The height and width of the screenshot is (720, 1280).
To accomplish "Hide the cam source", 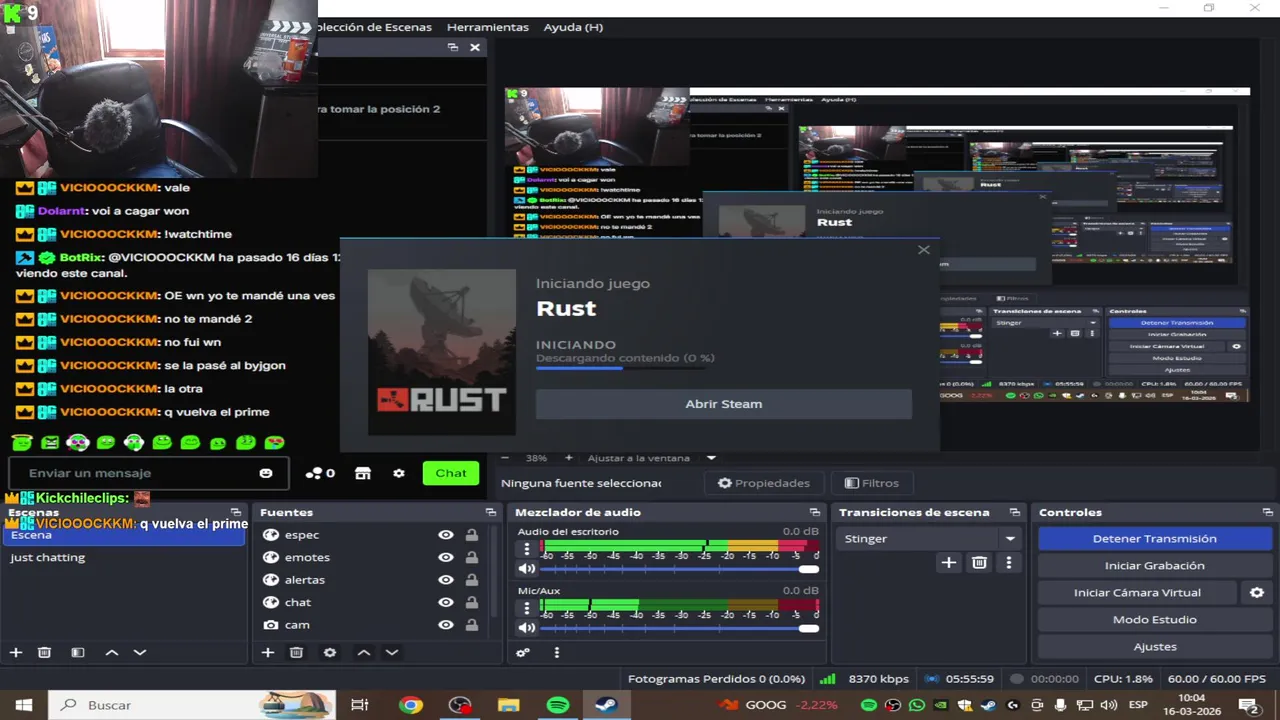I will point(446,625).
